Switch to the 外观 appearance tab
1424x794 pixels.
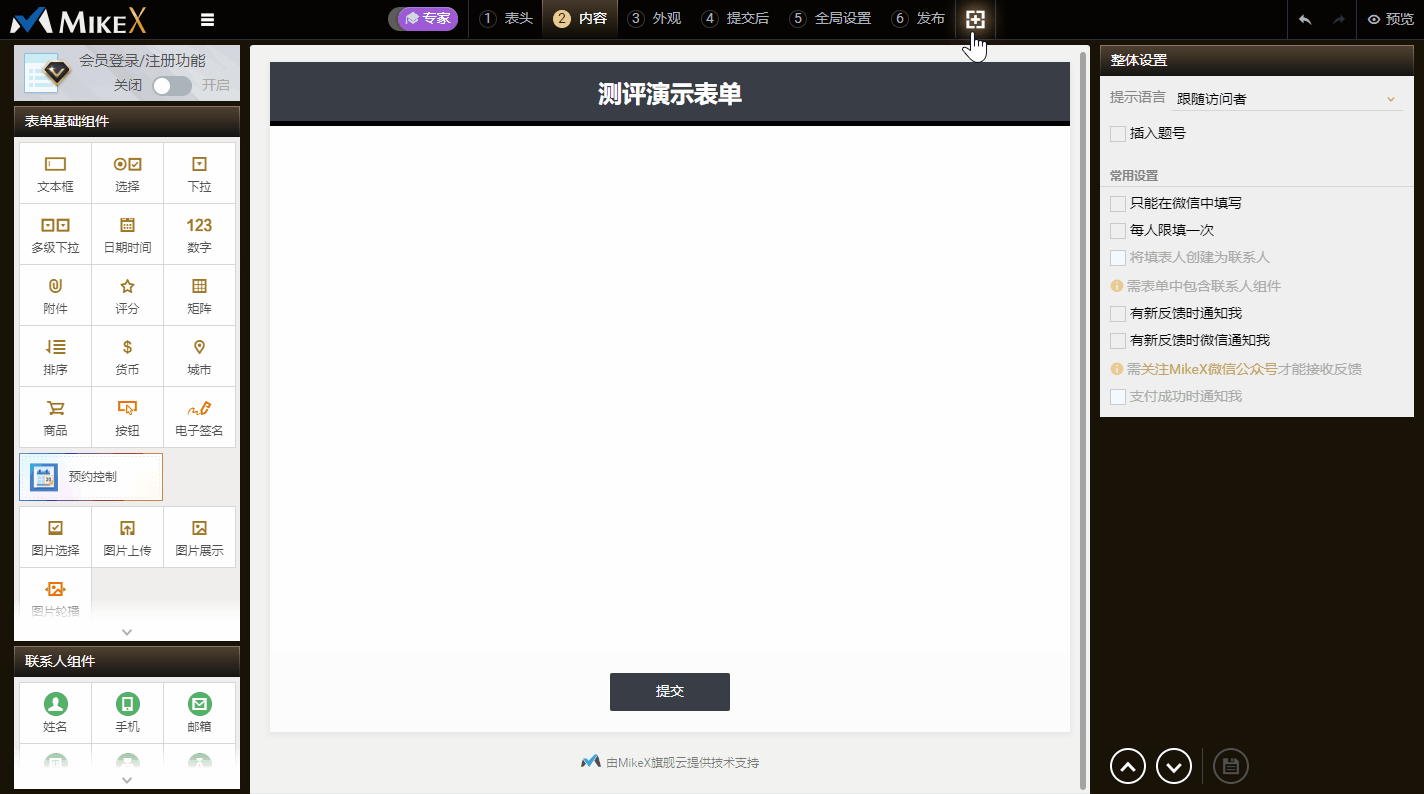coord(655,19)
